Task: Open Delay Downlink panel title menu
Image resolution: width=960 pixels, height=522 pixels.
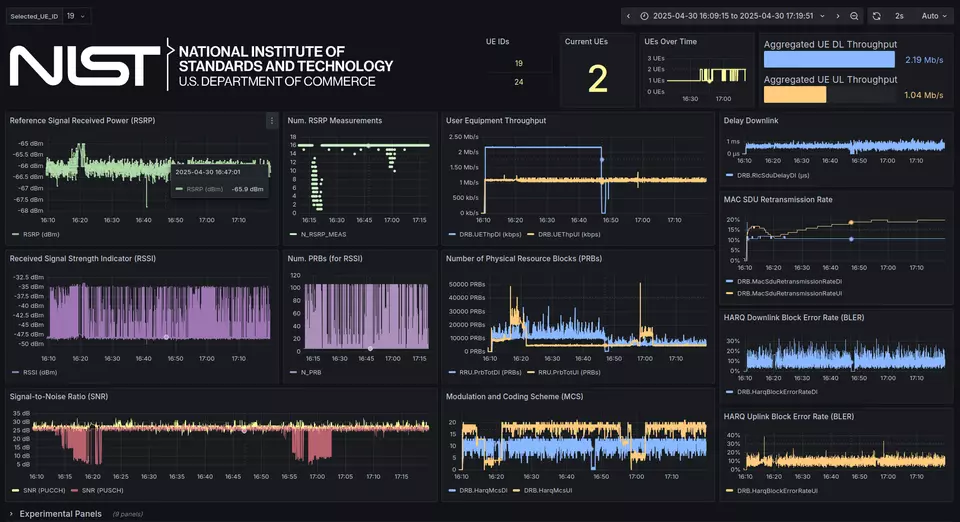Action: 751,121
